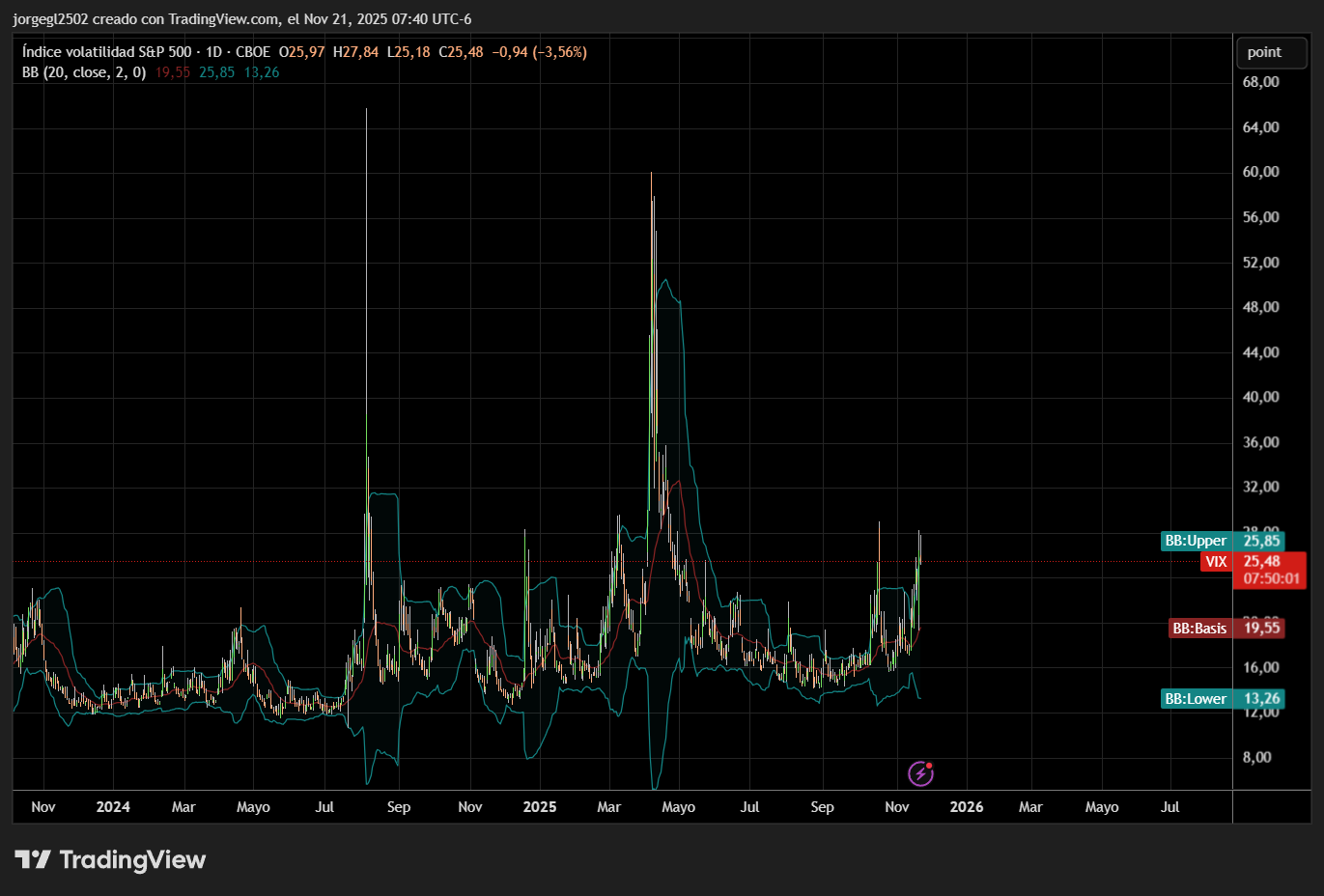Click the 07:50:01 countdown timer

point(1271,579)
